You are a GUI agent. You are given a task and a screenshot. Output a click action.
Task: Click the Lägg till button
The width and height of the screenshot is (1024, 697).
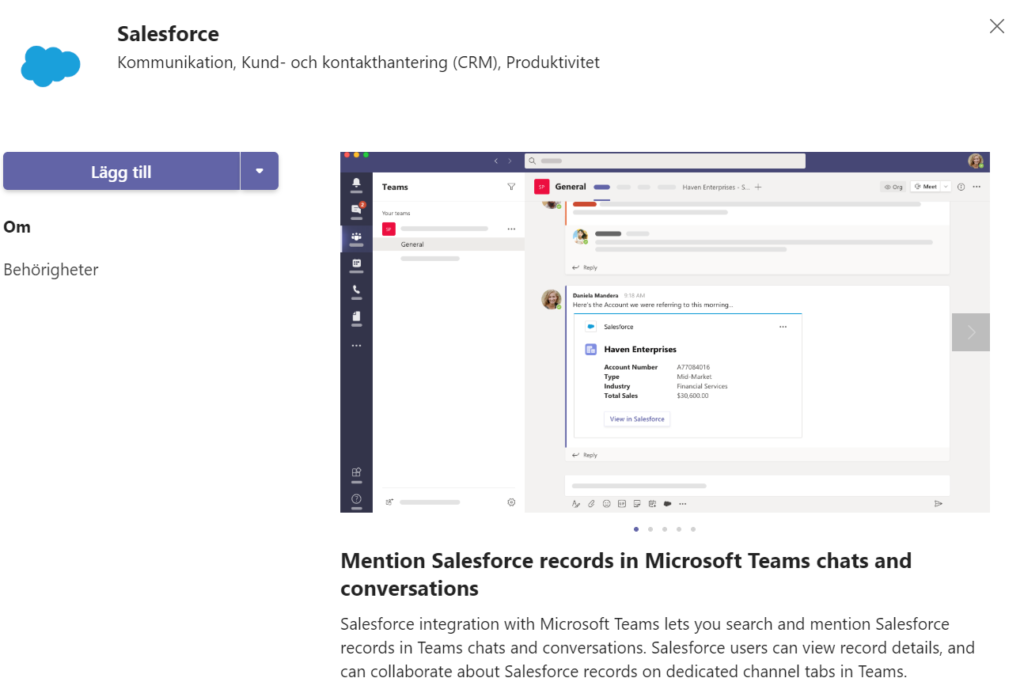(121, 172)
